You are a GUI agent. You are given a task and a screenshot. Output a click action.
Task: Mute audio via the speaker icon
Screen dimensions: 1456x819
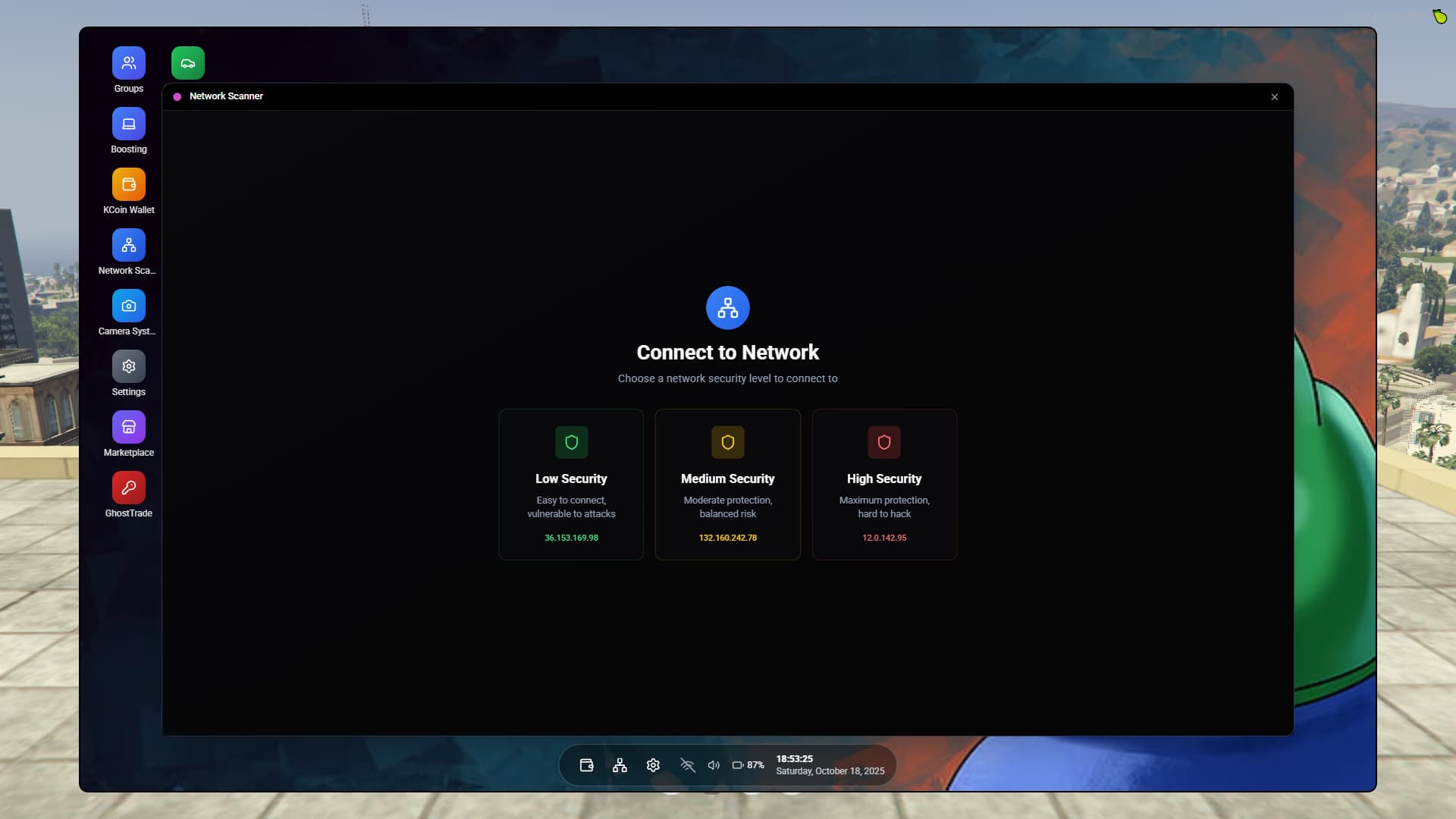(714, 765)
